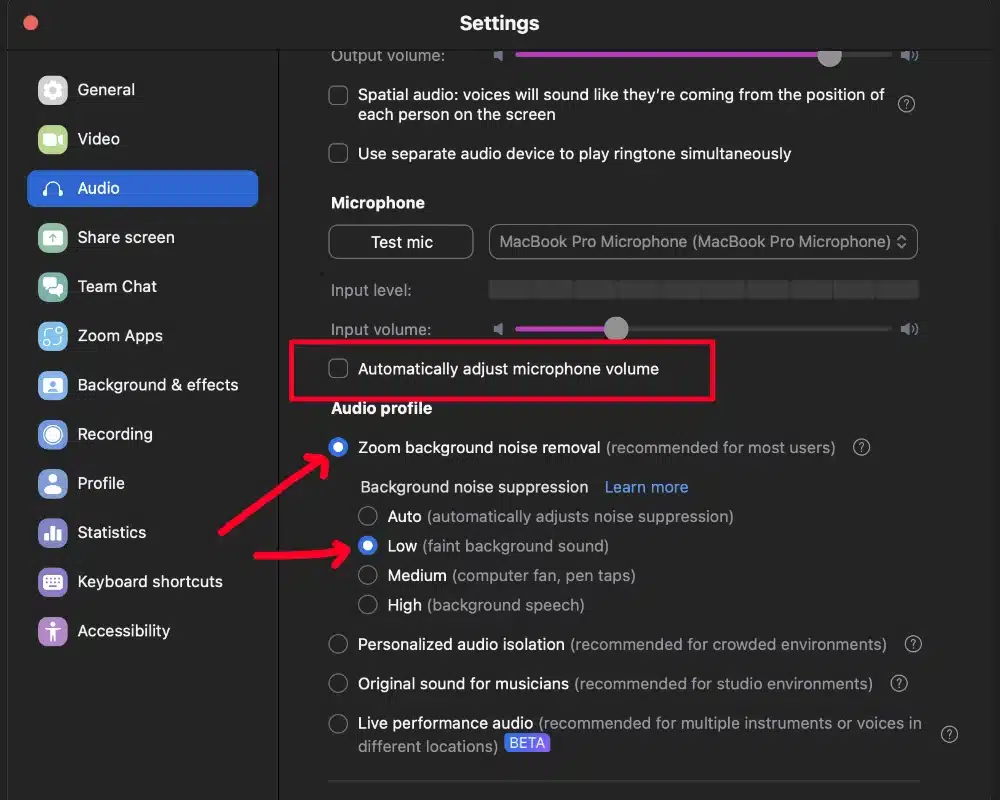
Task: Click help icon for Live performance audio
Action: pyautogui.click(x=950, y=734)
